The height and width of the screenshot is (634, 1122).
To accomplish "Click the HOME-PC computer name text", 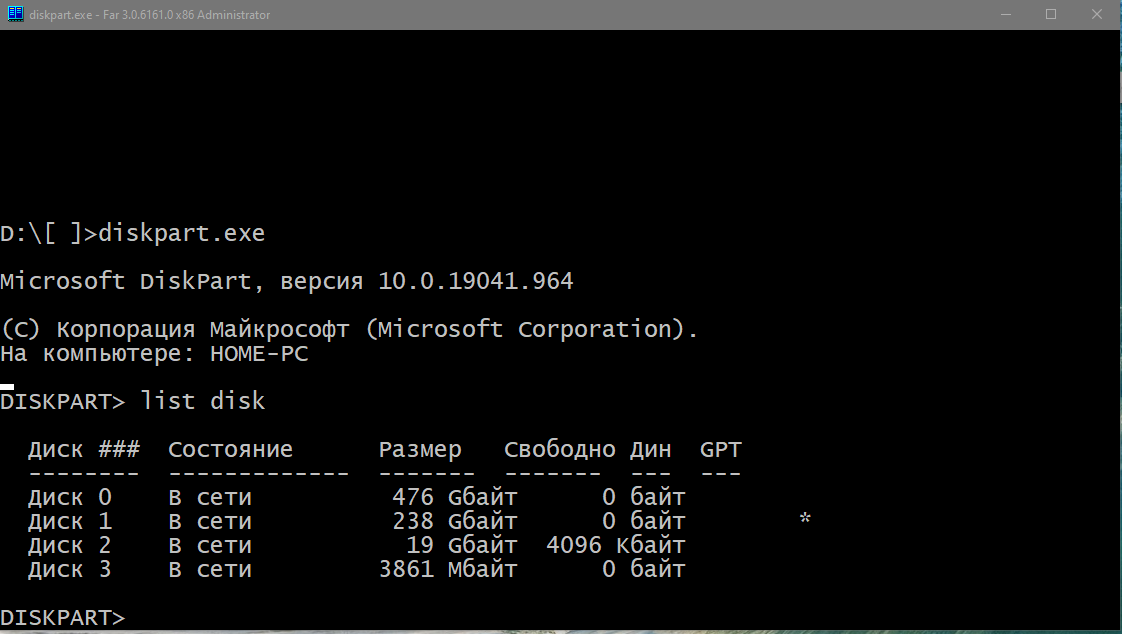I will pyautogui.click(x=259, y=354).
